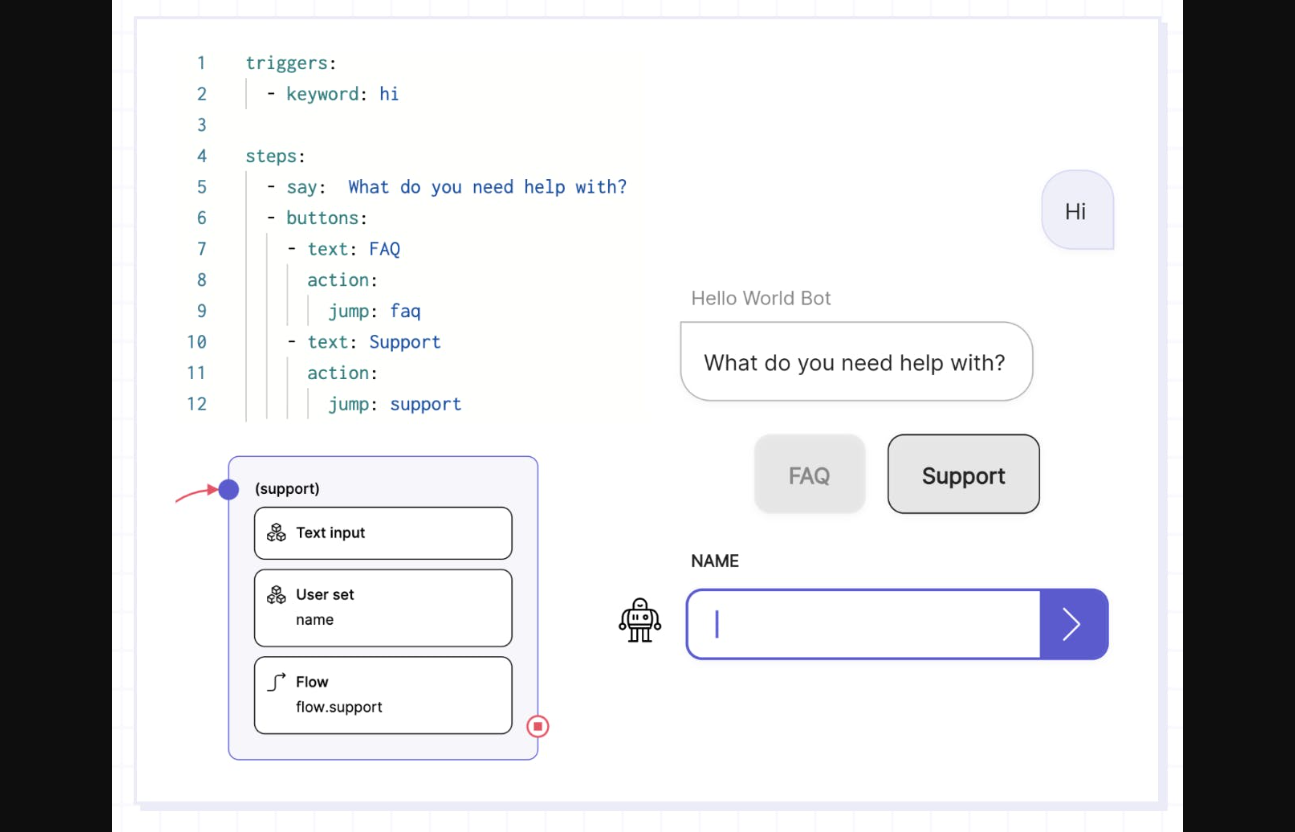This screenshot has height=832, width=1295.
Task: Click the red stop end-node icon
Action: pos(538,727)
